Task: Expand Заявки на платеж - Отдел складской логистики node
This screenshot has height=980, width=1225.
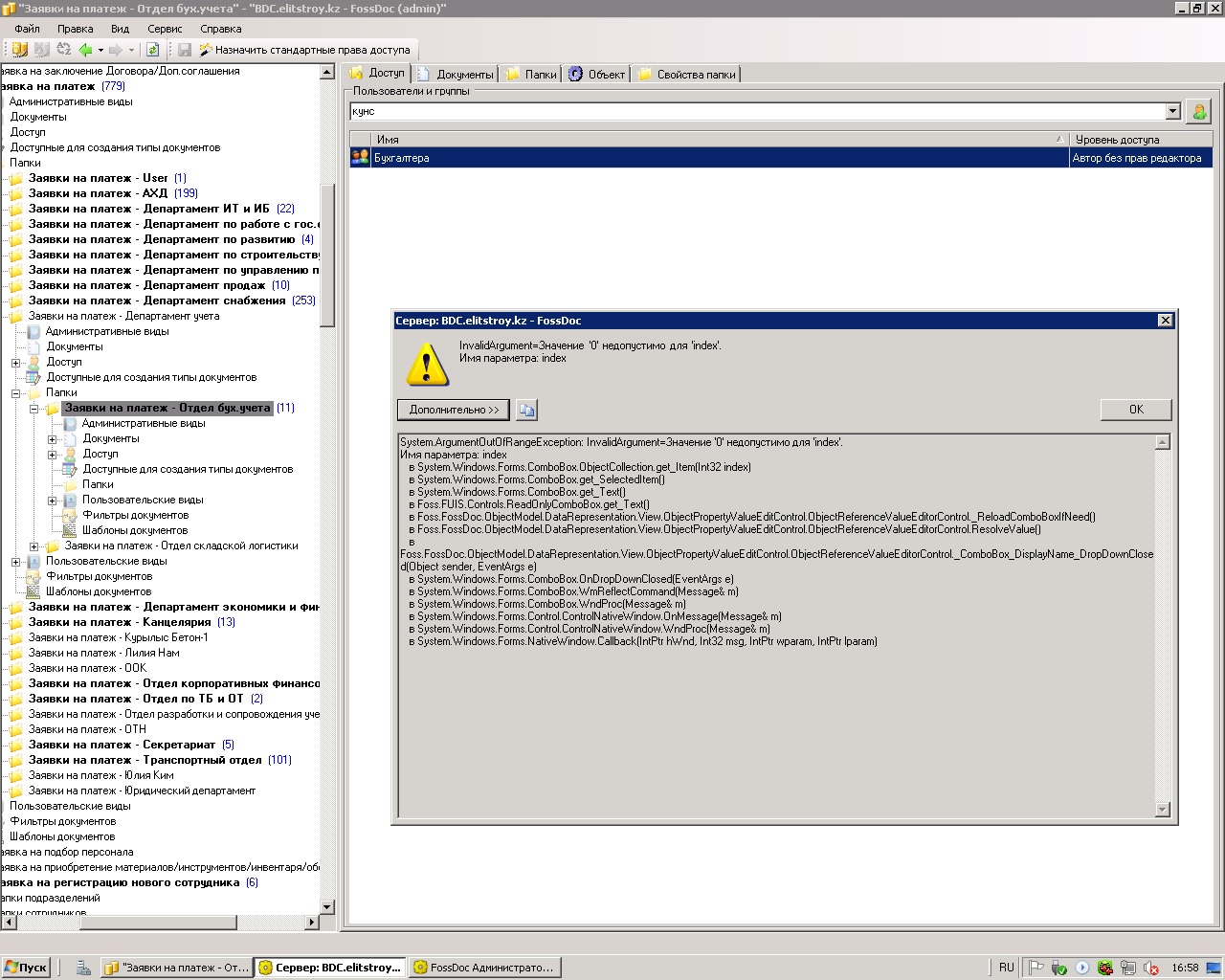Action: tap(34, 546)
